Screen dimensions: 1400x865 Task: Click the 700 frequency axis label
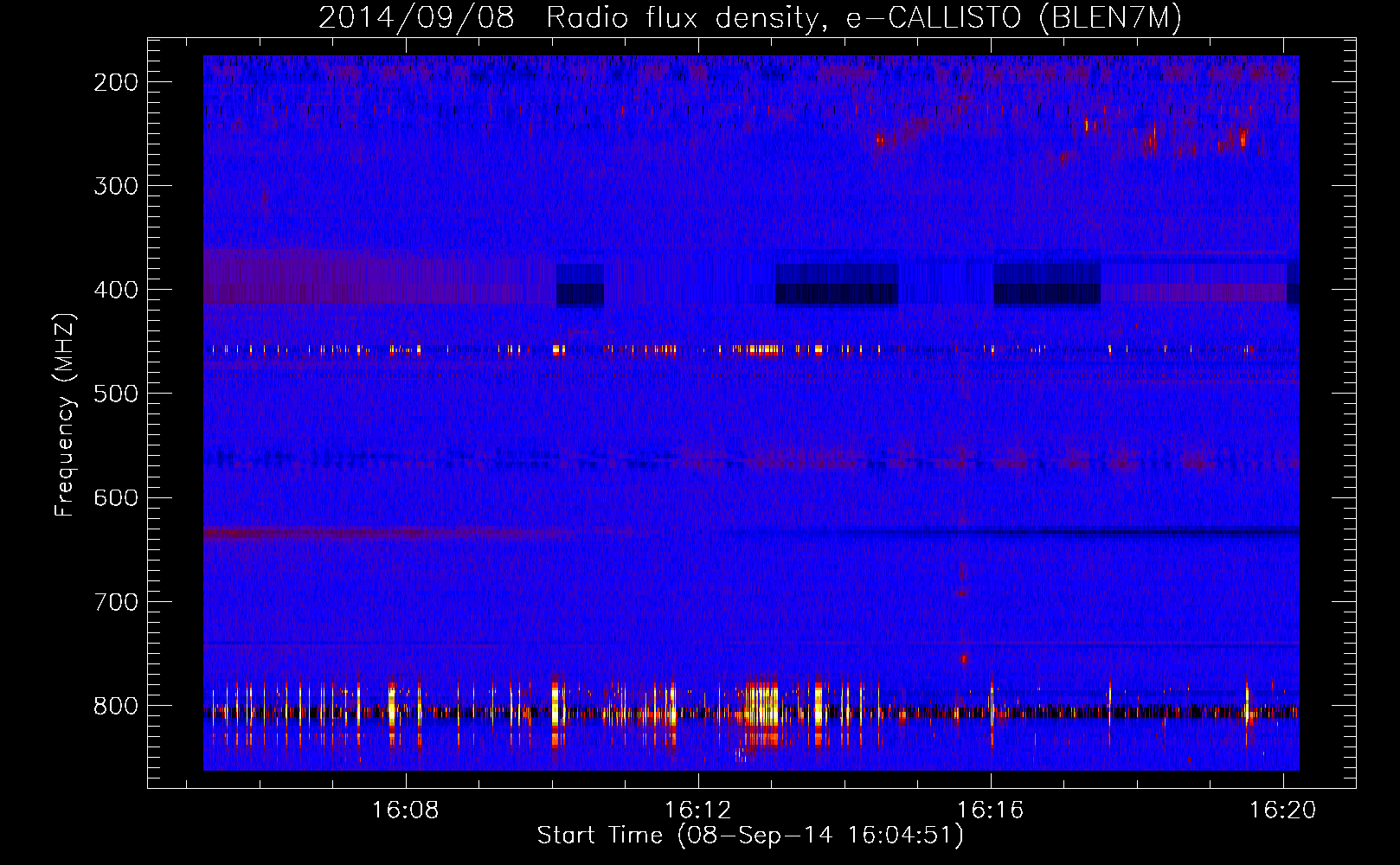pyautogui.click(x=116, y=602)
